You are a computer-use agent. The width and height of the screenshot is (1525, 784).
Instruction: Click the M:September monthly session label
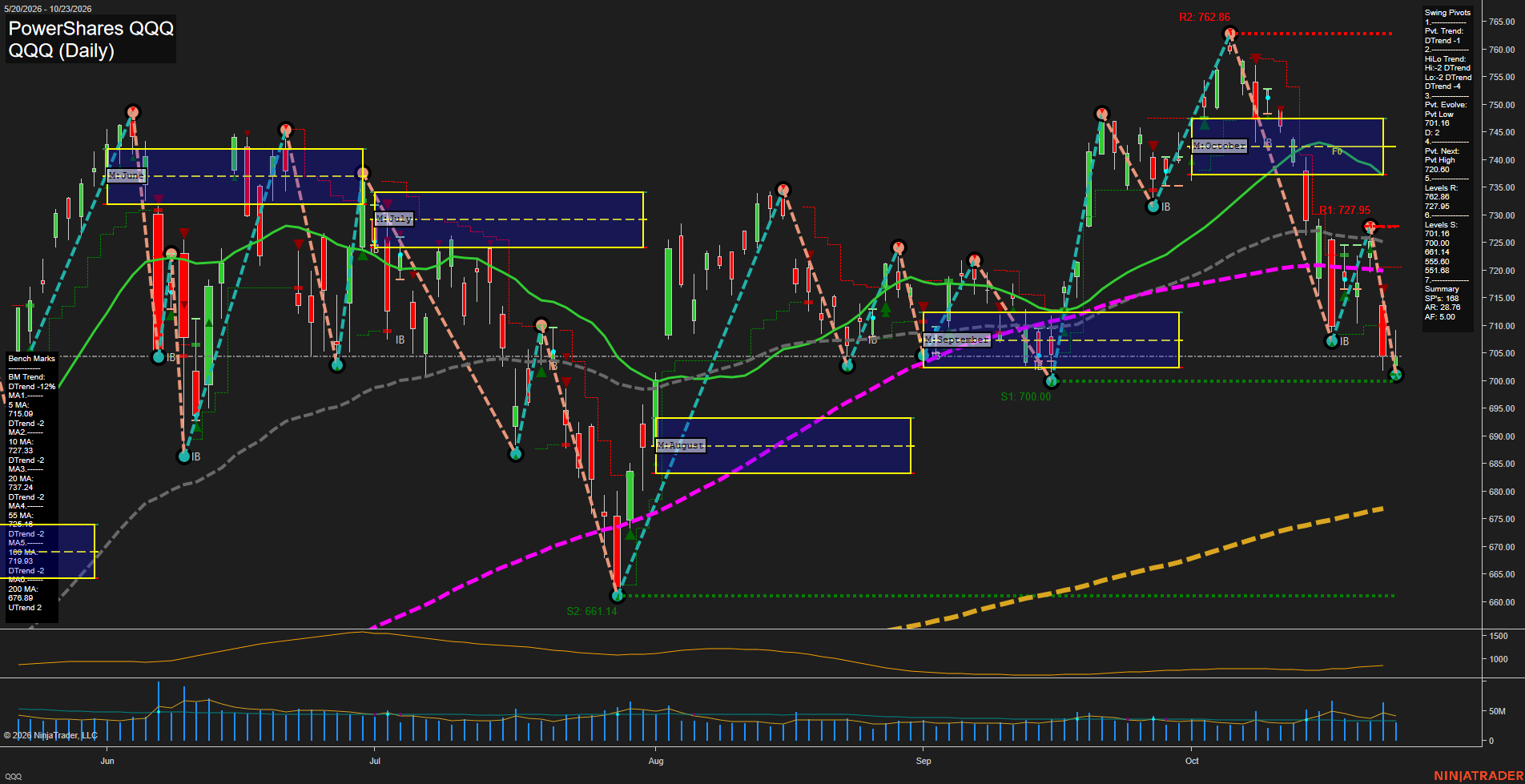tap(957, 340)
